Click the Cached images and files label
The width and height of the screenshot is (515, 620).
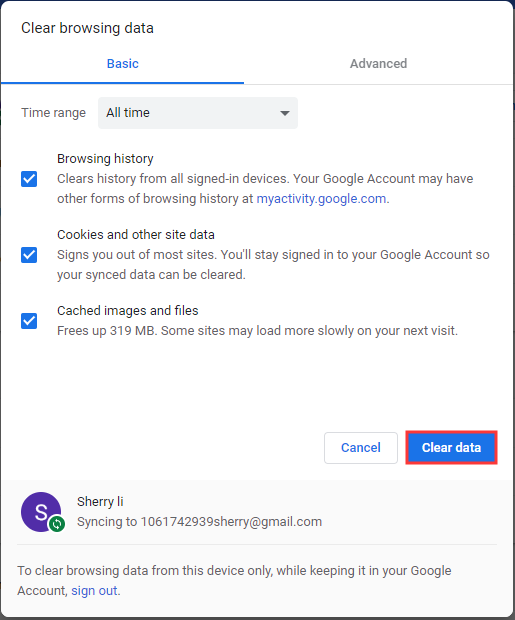coord(128,310)
